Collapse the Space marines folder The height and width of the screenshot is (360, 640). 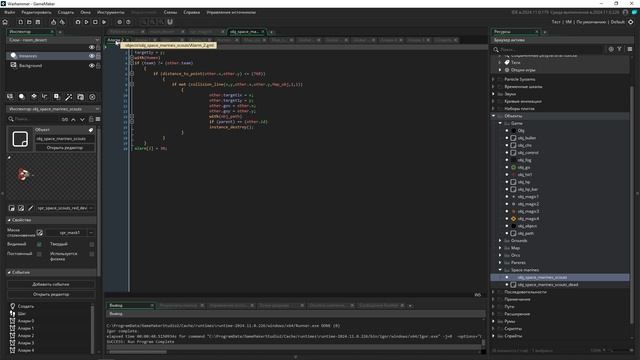(500, 270)
